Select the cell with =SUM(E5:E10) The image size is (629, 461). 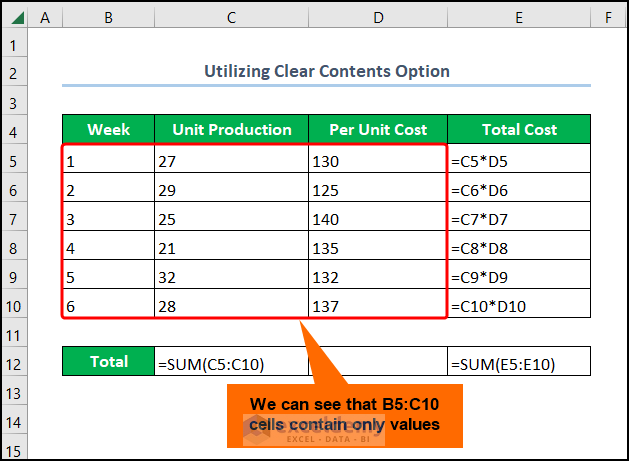(519, 362)
